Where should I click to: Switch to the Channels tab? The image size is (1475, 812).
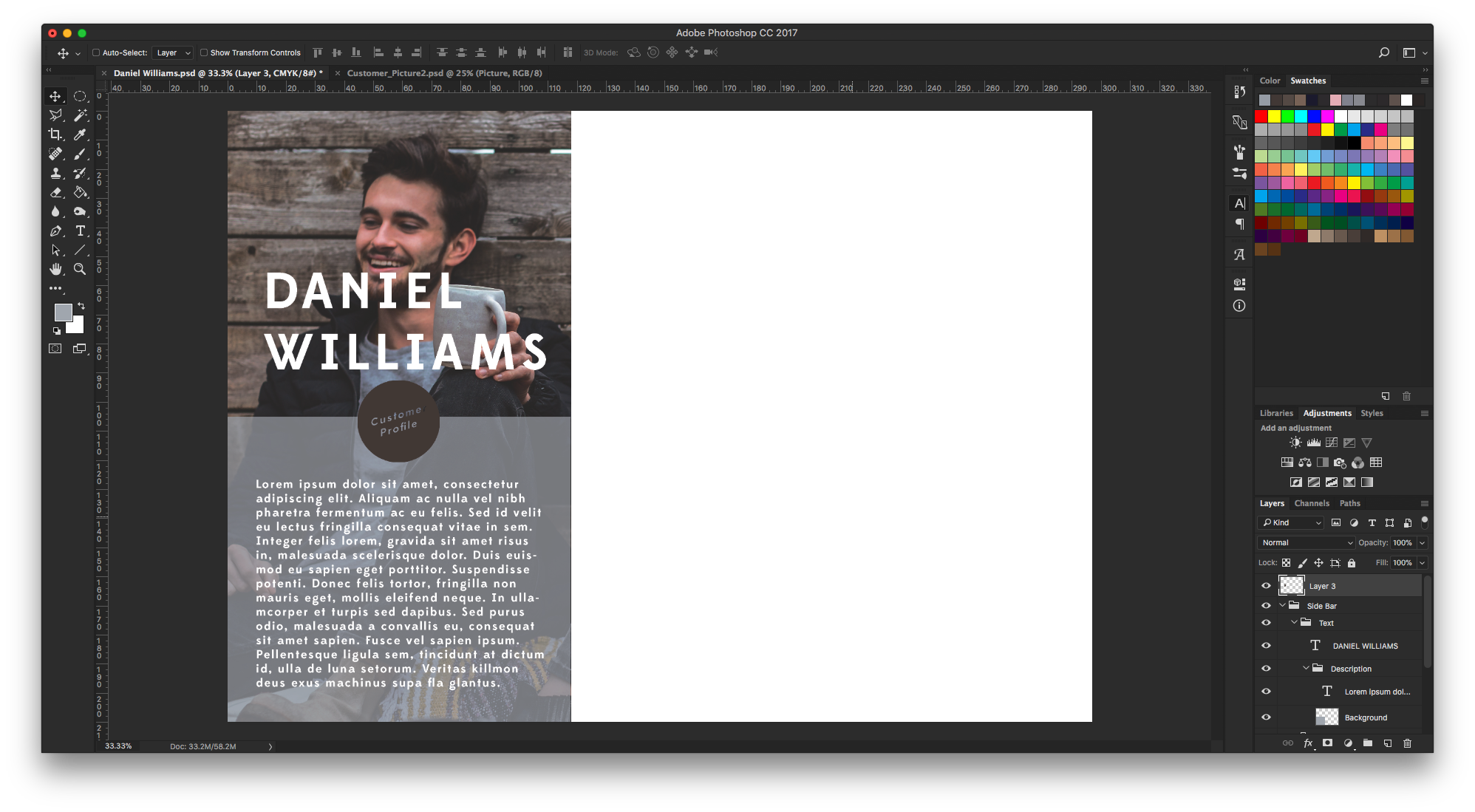tap(1312, 503)
